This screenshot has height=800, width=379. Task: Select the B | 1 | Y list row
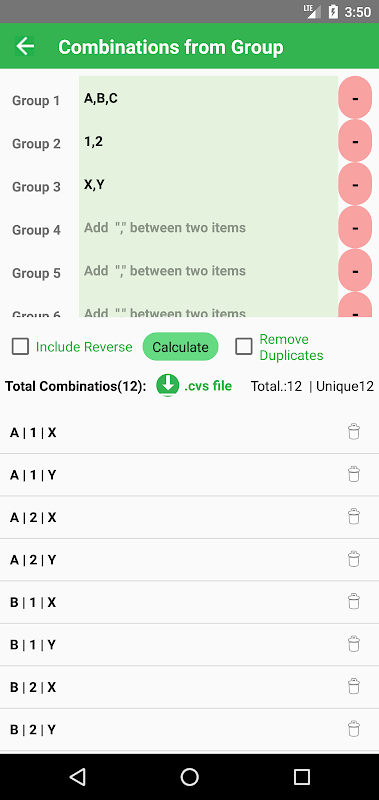tap(189, 645)
